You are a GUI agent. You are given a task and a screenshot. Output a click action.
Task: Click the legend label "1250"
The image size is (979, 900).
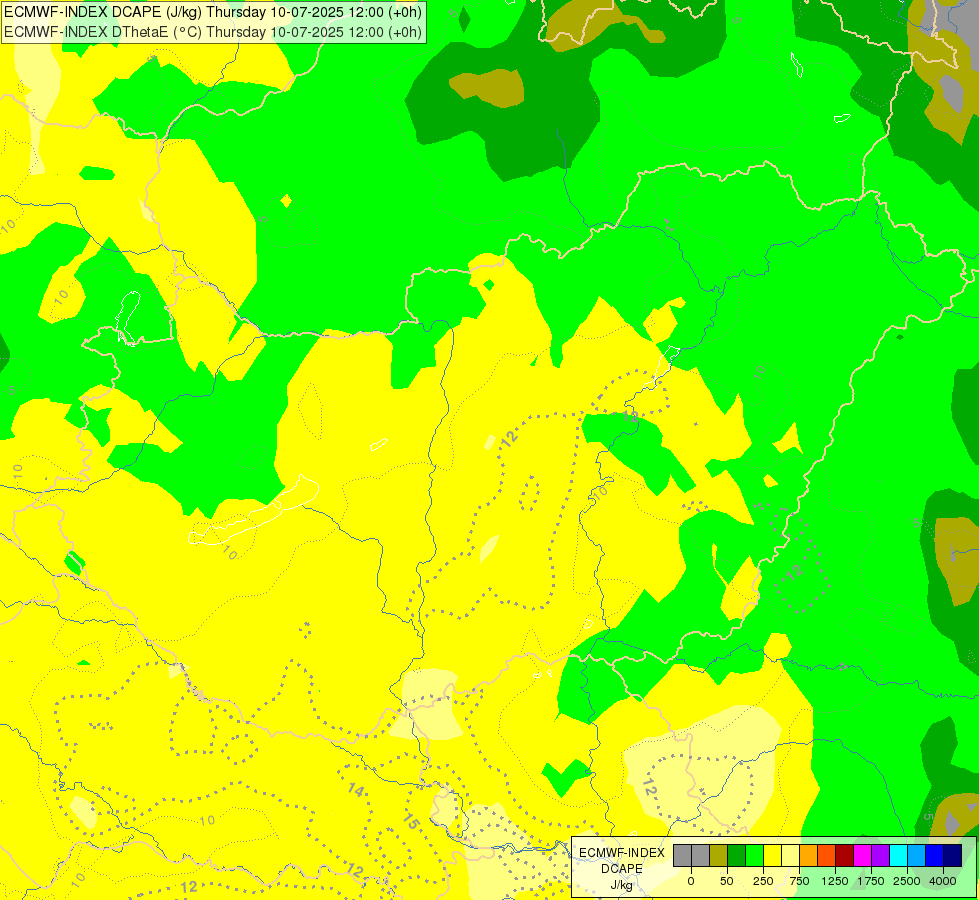835,881
